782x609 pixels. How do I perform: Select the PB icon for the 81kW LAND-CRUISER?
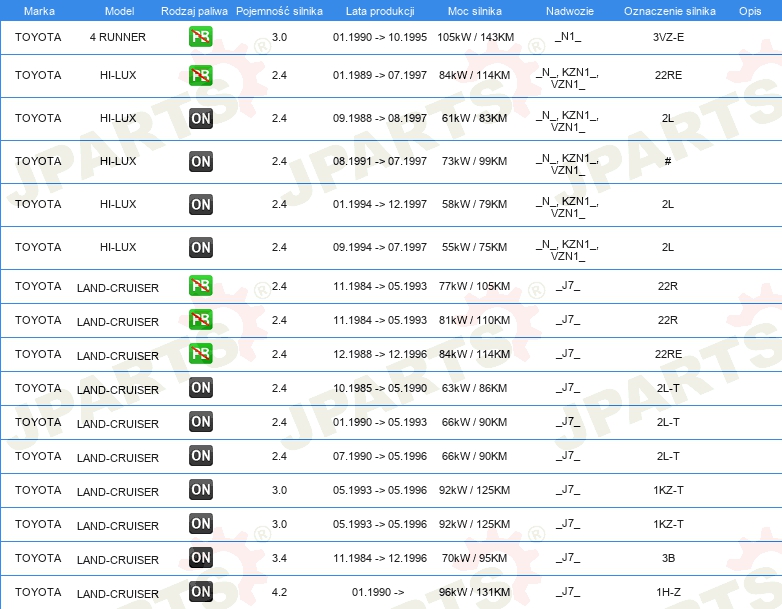point(200,320)
